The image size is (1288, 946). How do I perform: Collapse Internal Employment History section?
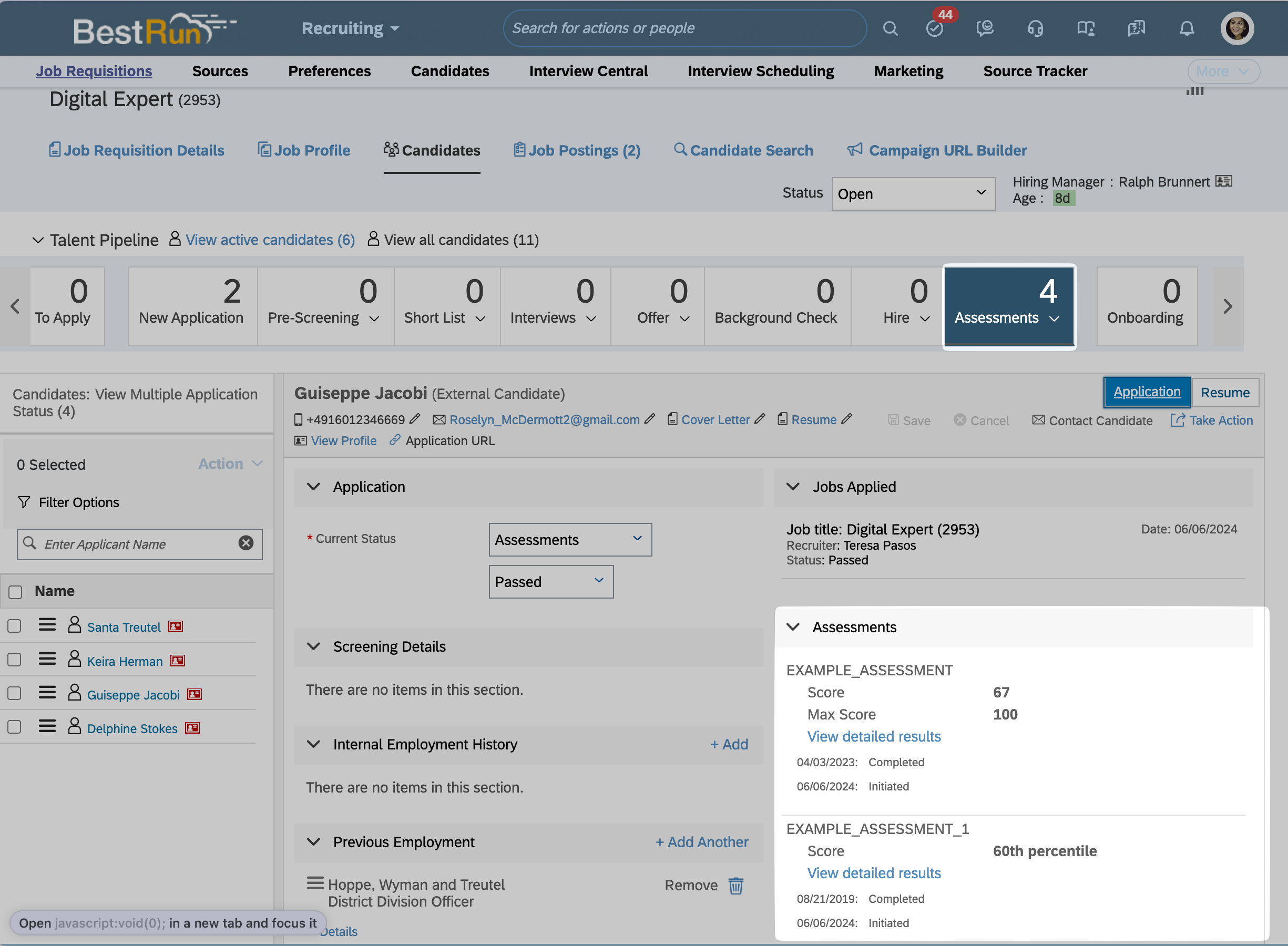coord(313,744)
